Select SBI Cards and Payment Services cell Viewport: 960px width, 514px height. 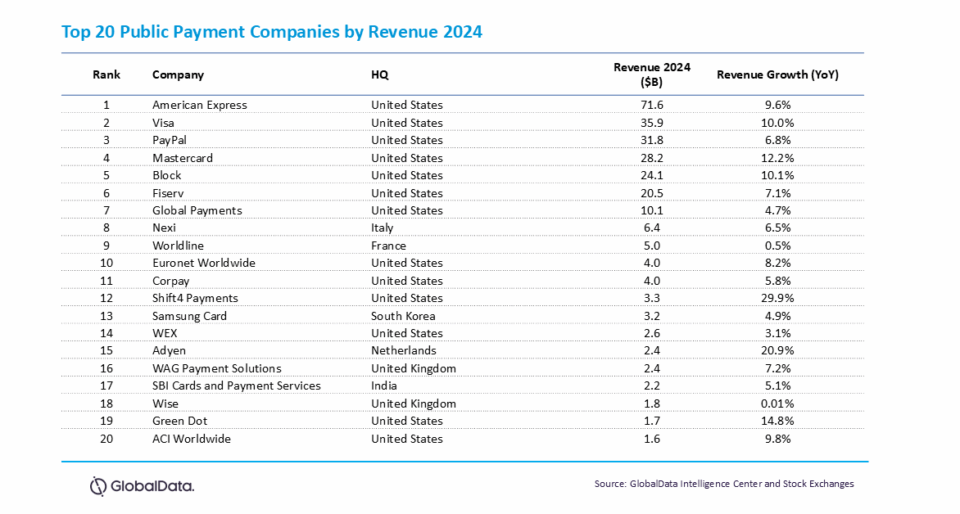click(236, 386)
